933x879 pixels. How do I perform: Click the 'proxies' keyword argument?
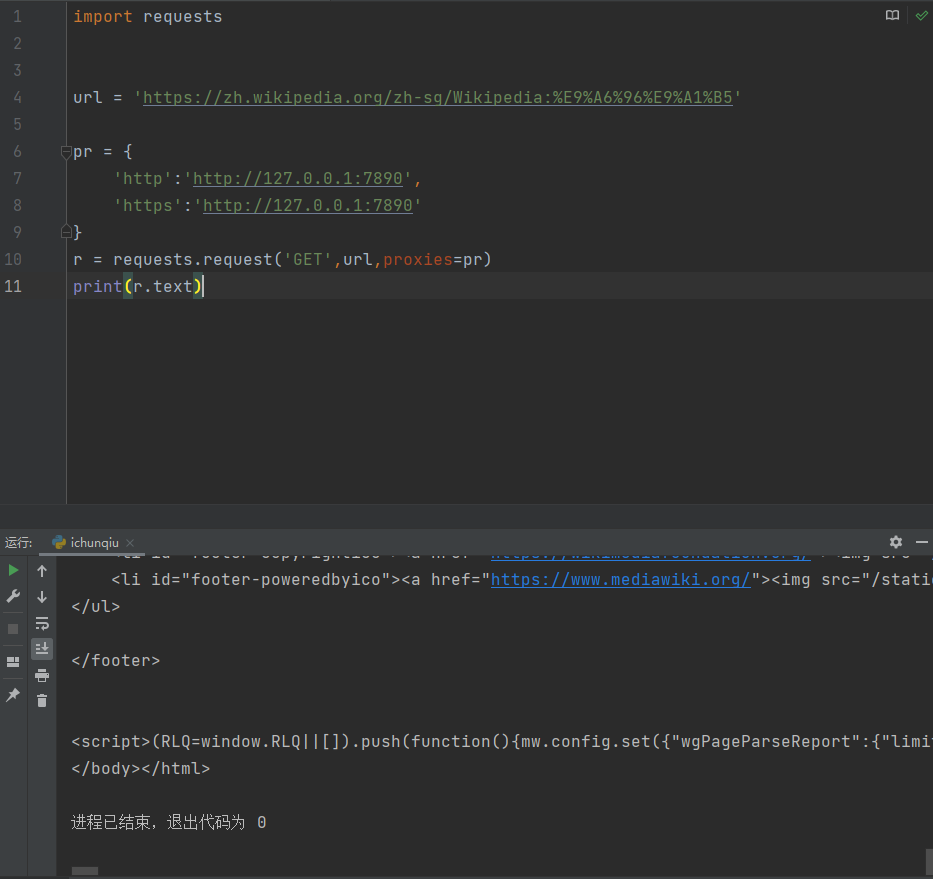click(x=418, y=259)
